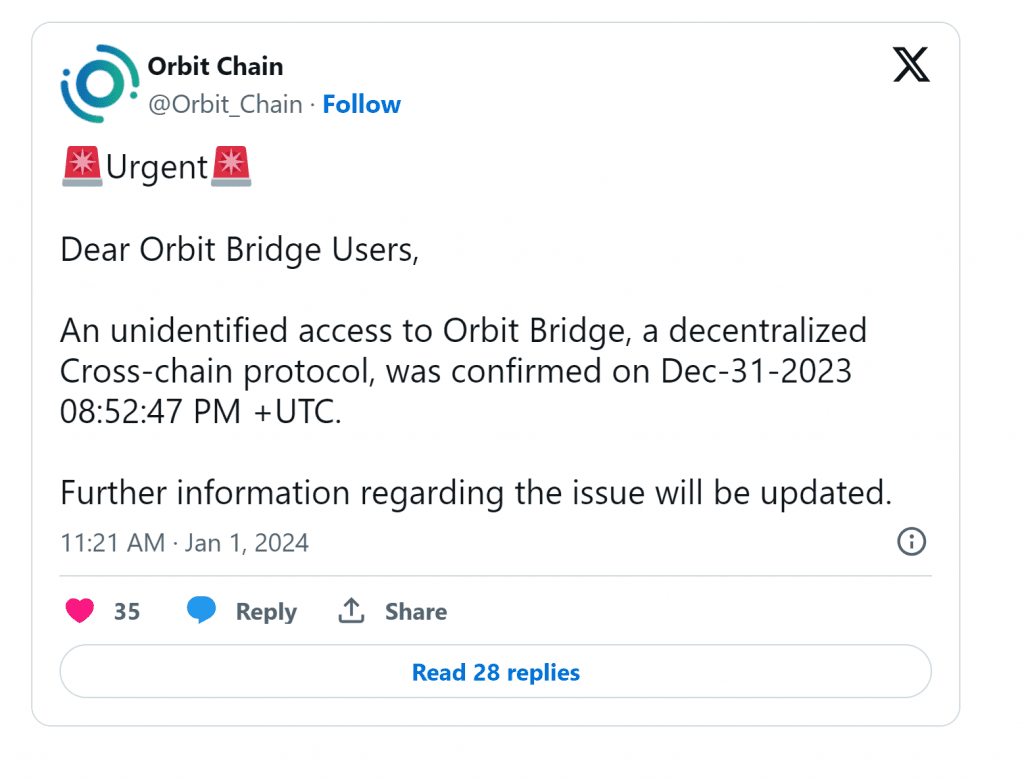Open the X logo in the corner
Screen dimensions: 1024x782
910,66
